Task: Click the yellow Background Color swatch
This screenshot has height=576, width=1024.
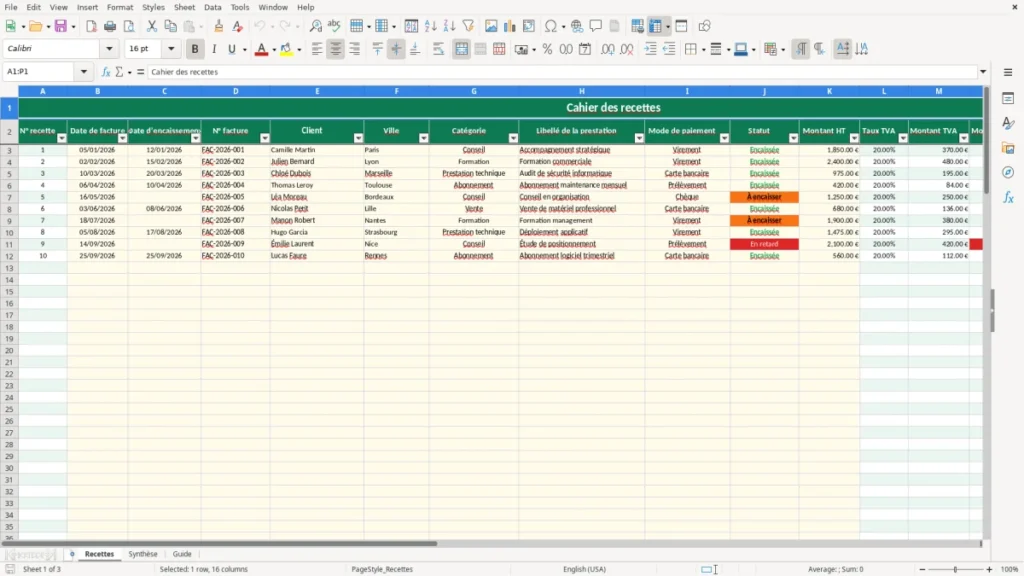Action: (286, 49)
